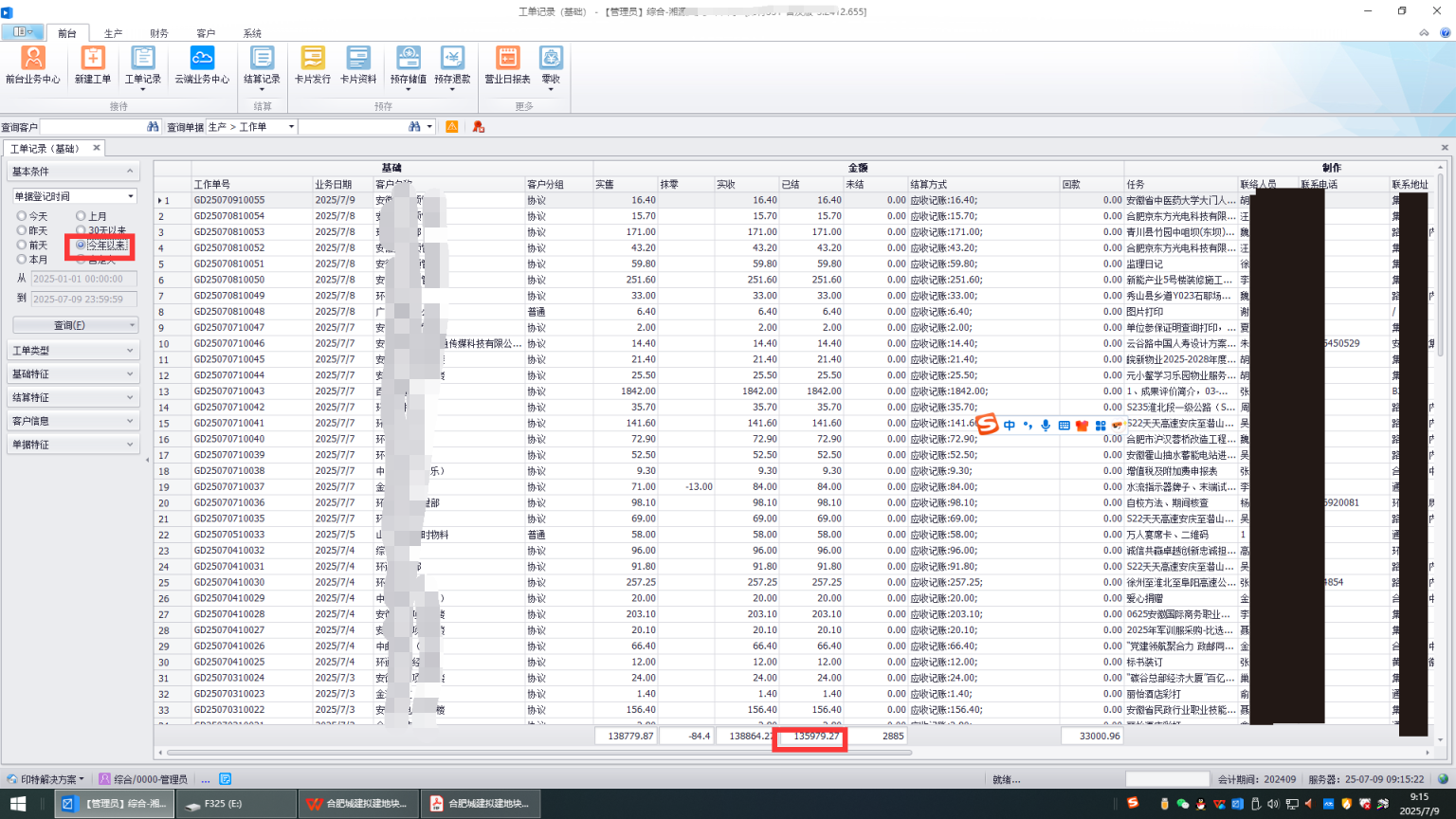The width and height of the screenshot is (1456, 819).
Task: Click the 零收 ribbon icon
Action: (x=551, y=66)
